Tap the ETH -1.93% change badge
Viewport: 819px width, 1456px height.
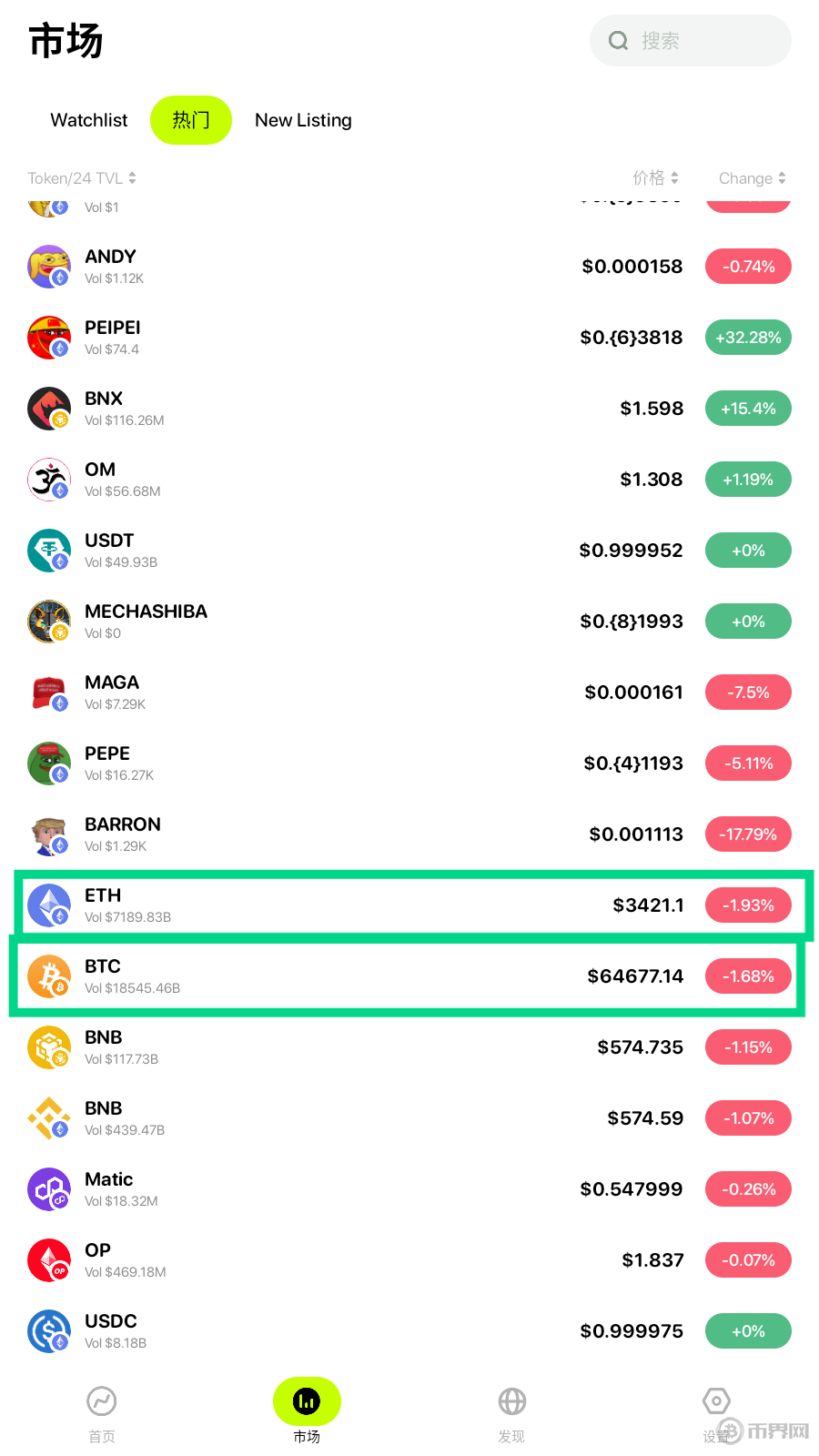click(748, 905)
